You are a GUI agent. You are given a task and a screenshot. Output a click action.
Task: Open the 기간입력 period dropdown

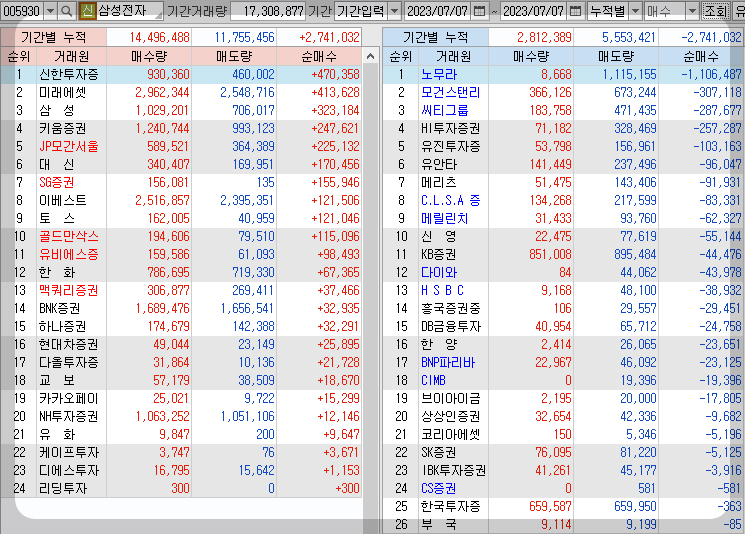point(394,10)
